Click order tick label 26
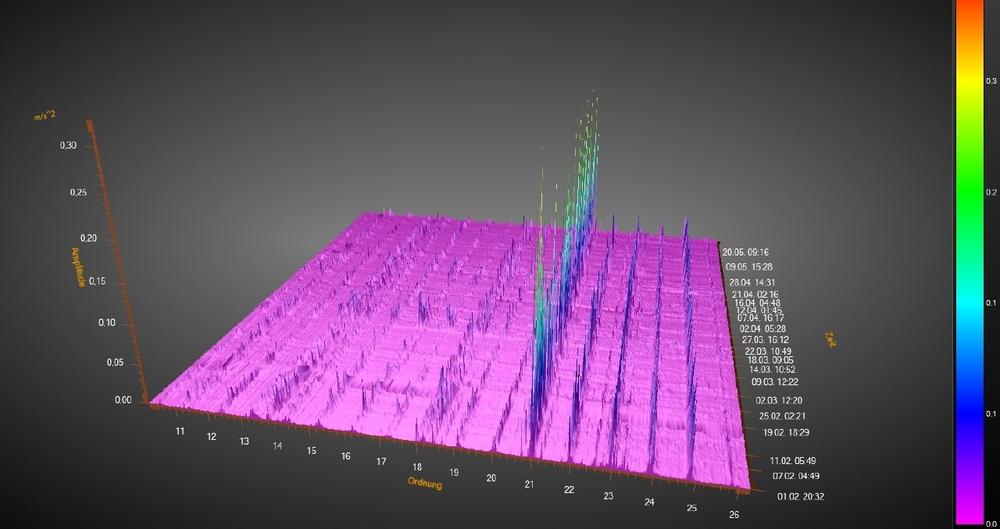 tap(735, 515)
